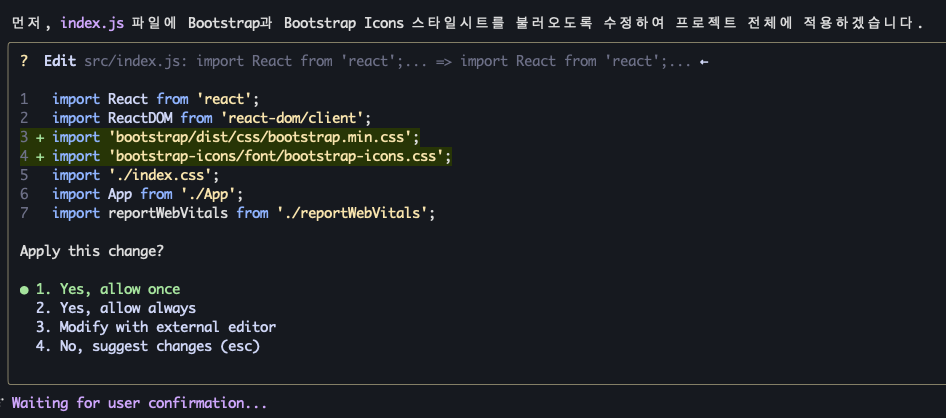Click the left arrow after the edit summary
The height and width of the screenshot is (418, 946).
(x=703, y=62)
